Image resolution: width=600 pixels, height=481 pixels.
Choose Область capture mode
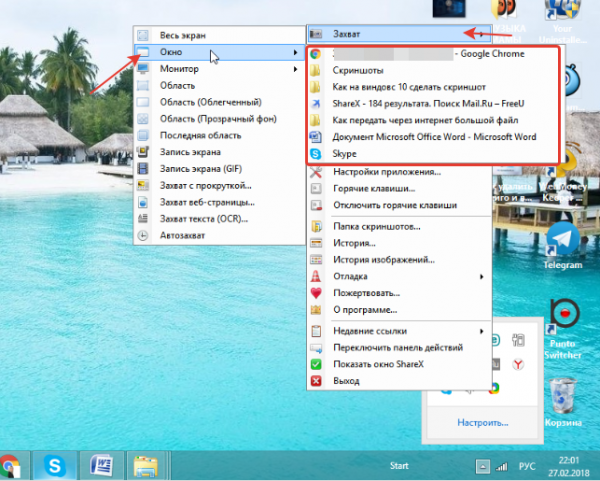[220, 85]
